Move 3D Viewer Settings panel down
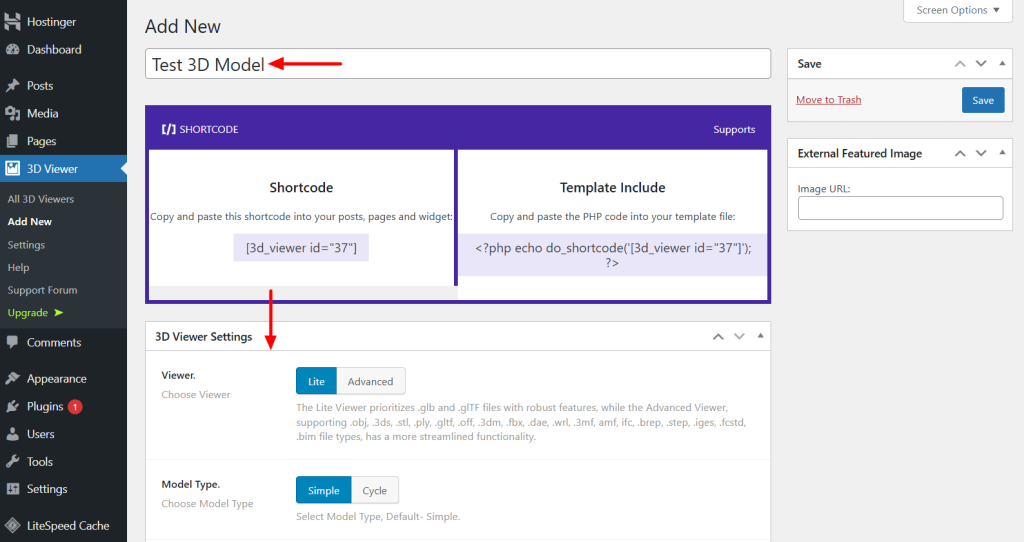 (x=739, y=336)
